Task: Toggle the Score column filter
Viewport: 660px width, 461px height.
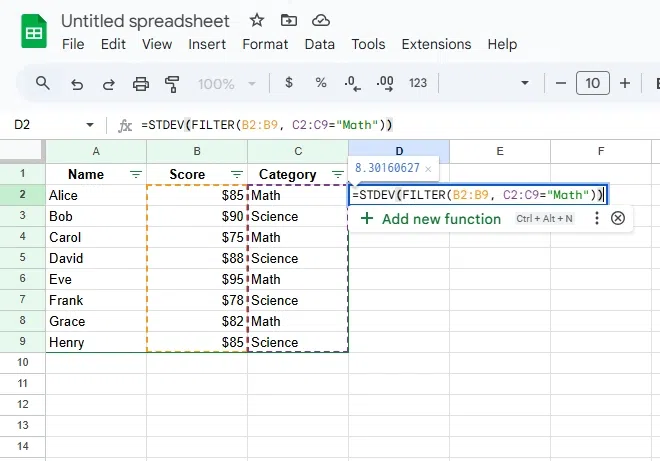Action: (236, 174)
